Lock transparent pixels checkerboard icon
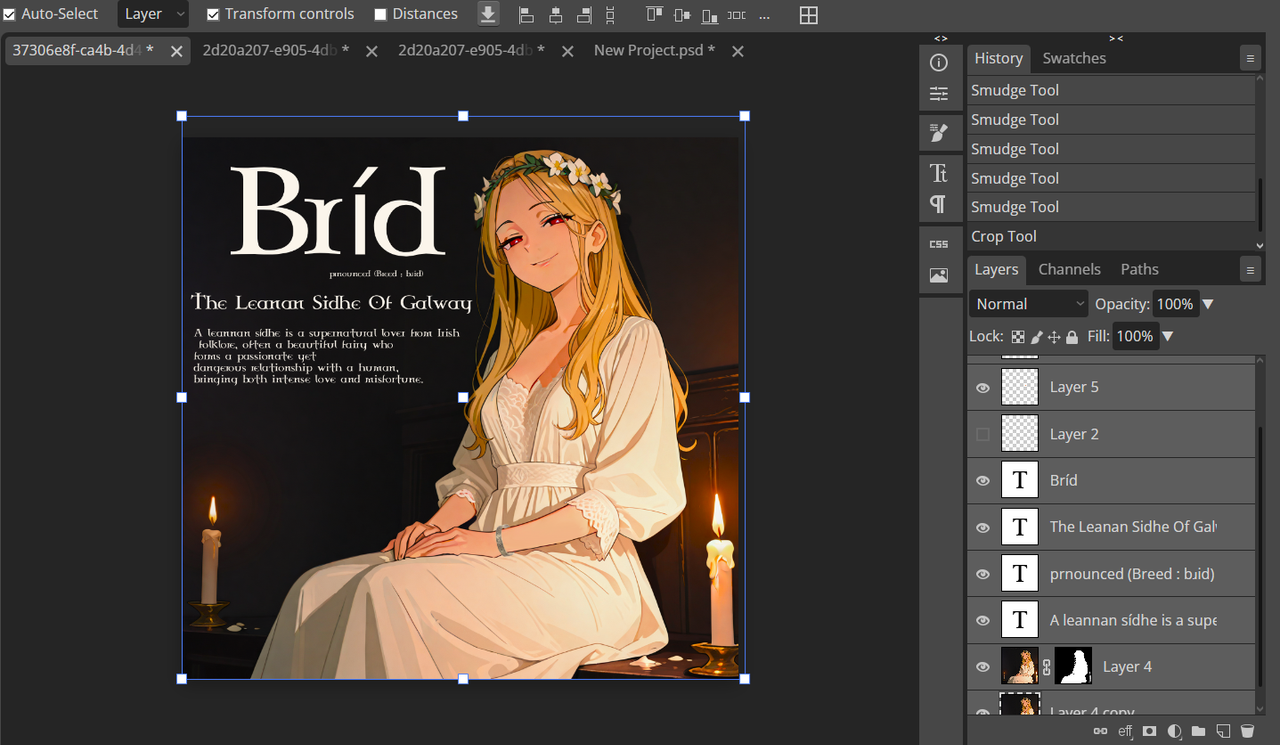 1018,337
